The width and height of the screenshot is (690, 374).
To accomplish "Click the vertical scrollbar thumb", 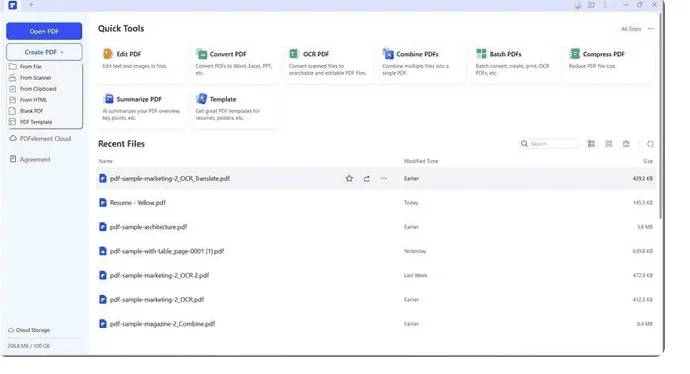I will point(661,115).
